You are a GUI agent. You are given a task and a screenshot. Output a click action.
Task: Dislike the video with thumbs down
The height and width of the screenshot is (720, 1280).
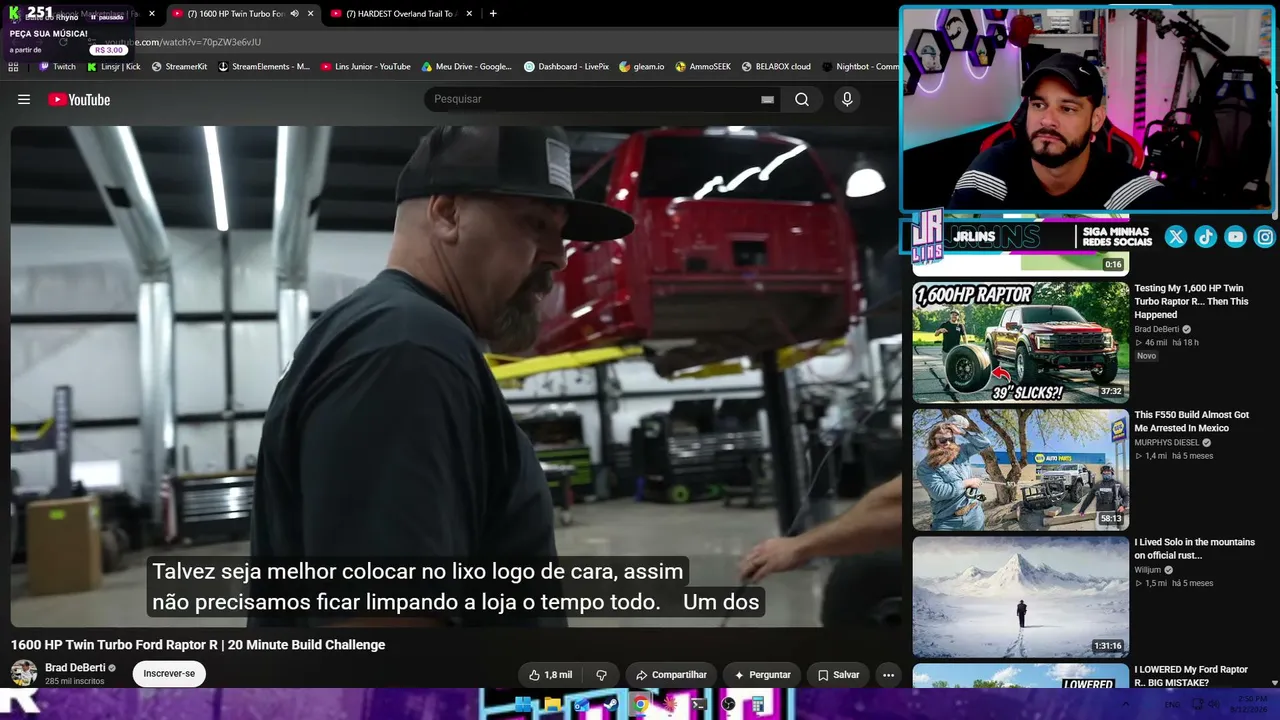click(601, 675)
